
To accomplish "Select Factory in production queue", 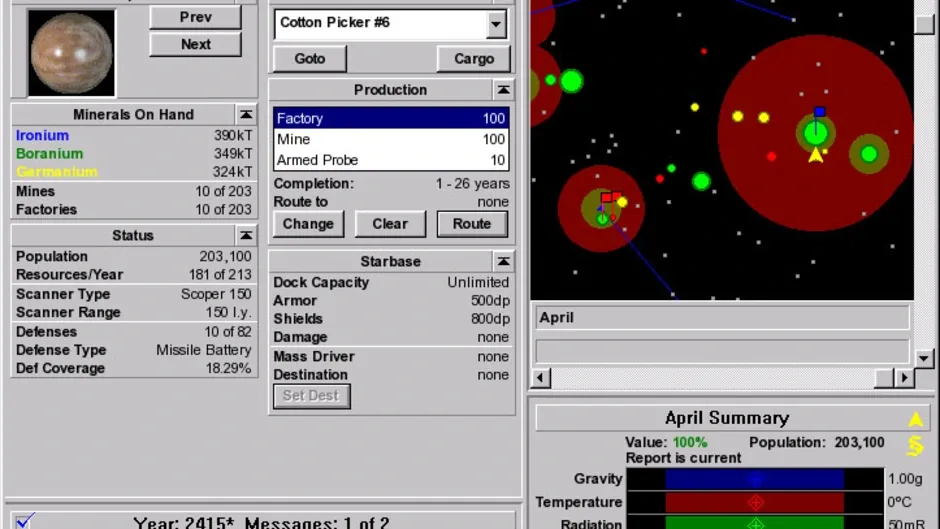I will [391, 118].
